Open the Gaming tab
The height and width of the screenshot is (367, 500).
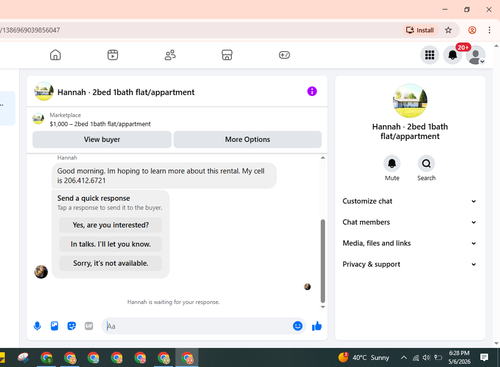click(284, 55)
